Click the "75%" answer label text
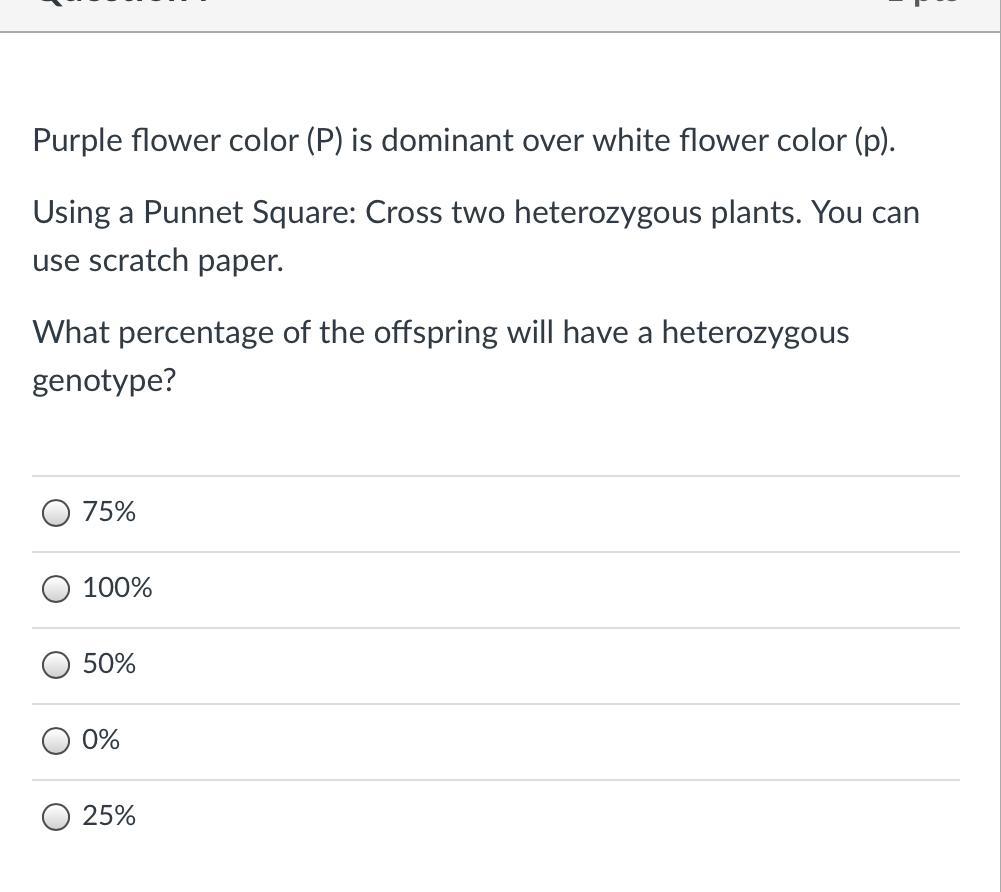The width and height of the screenshot is (1001, 892). point(109,512)
